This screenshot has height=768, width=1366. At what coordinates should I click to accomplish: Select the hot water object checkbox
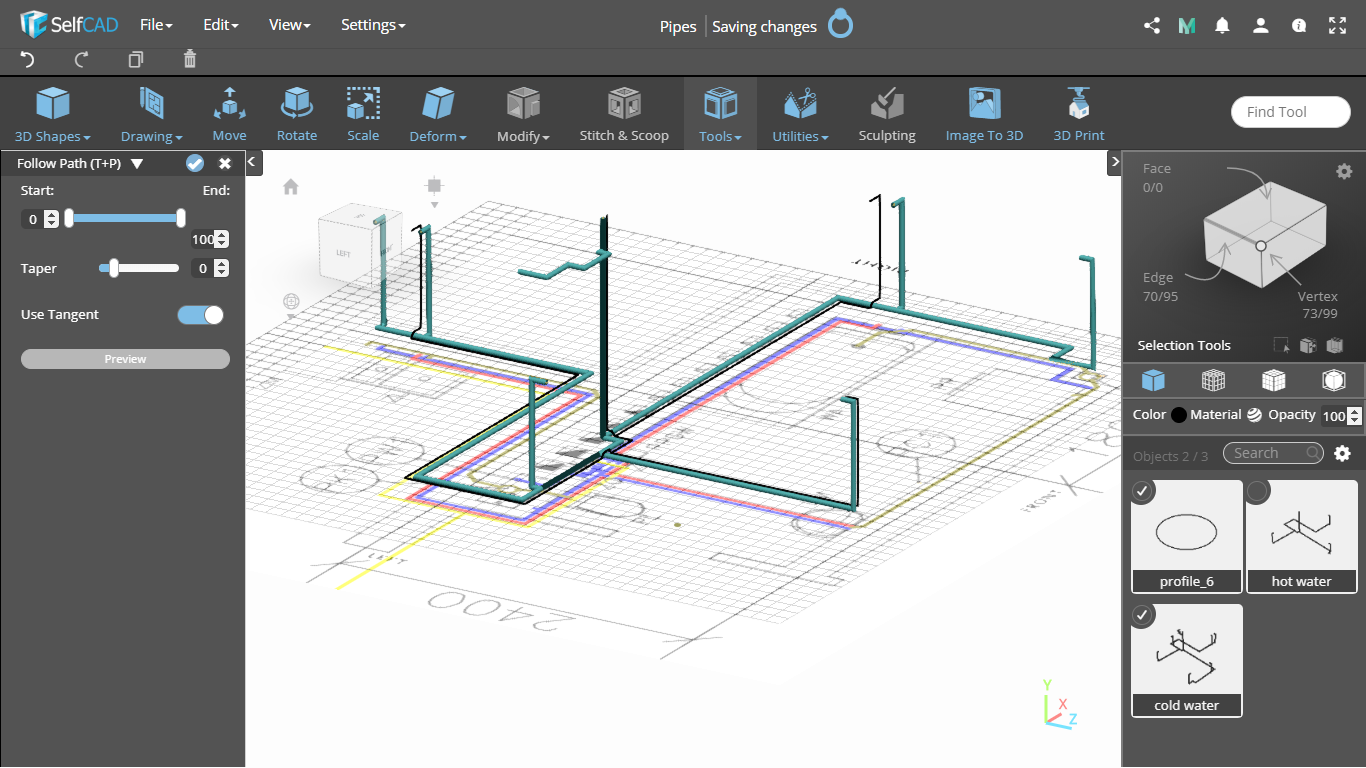click(1258, 491)
